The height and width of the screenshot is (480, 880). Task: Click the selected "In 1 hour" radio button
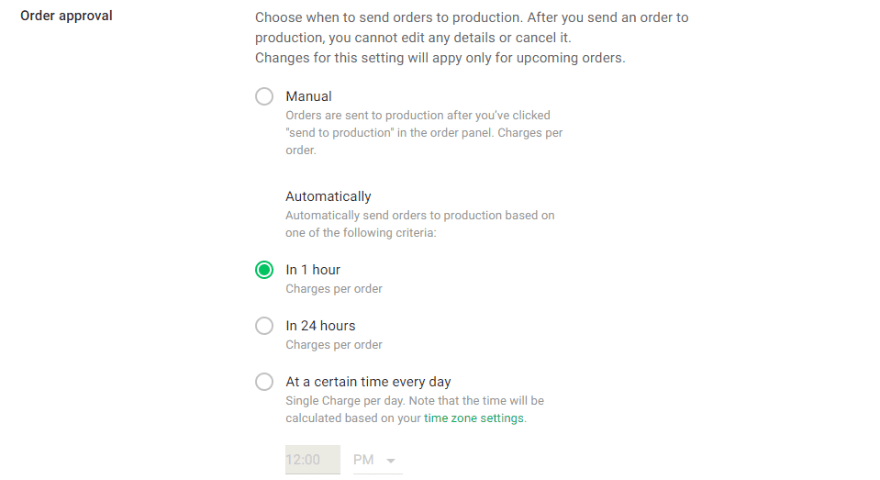pyautogui.click(x=264, y=270)
